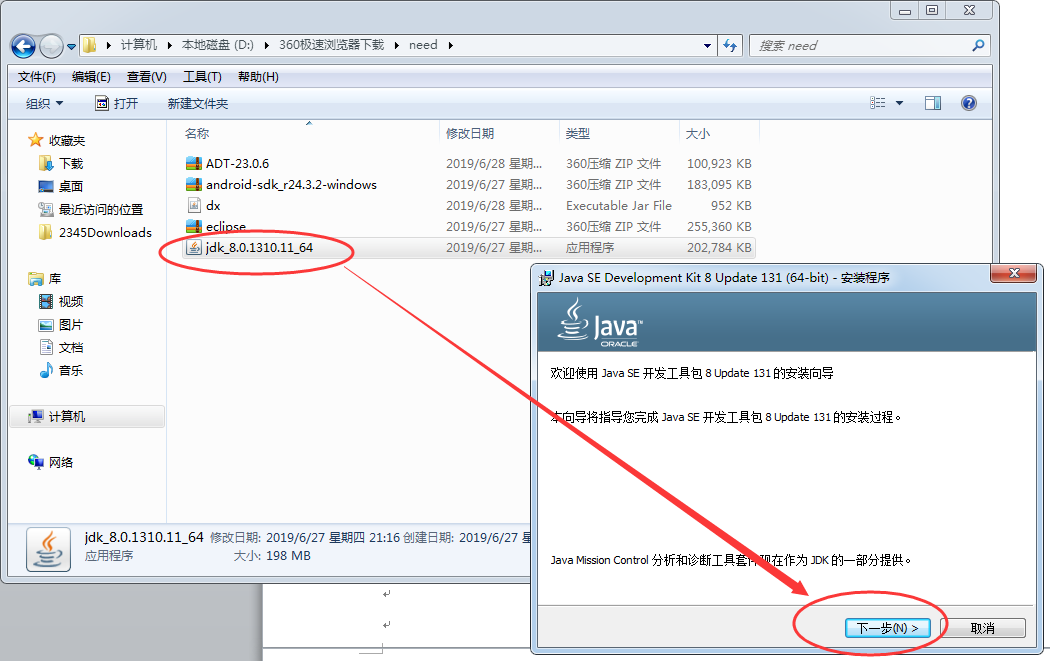Select 网络 in the navigation pane
The width and height of the screenshot is (1050, 661).
(61, 462)
